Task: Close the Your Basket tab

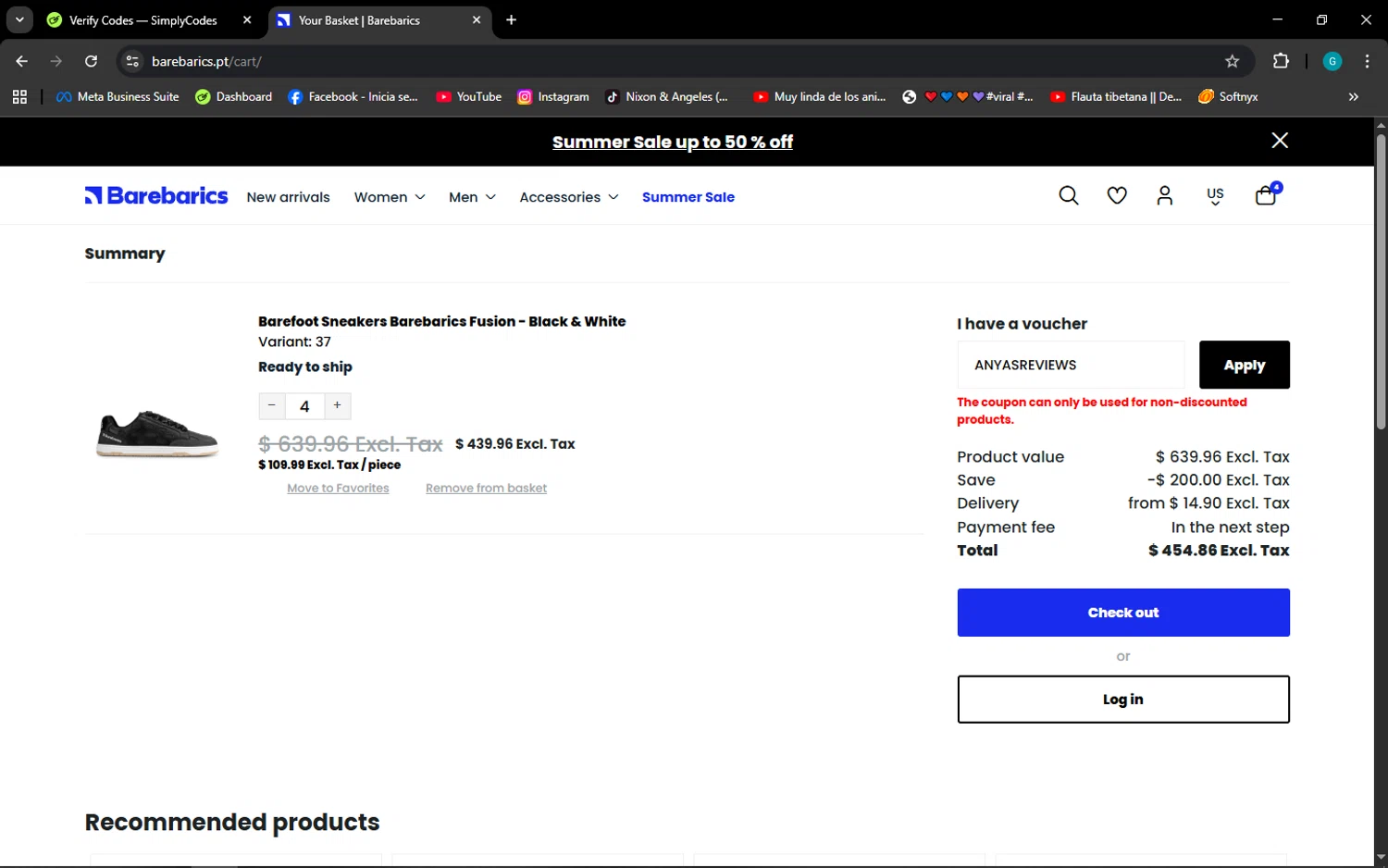Action: pos(477,19)
